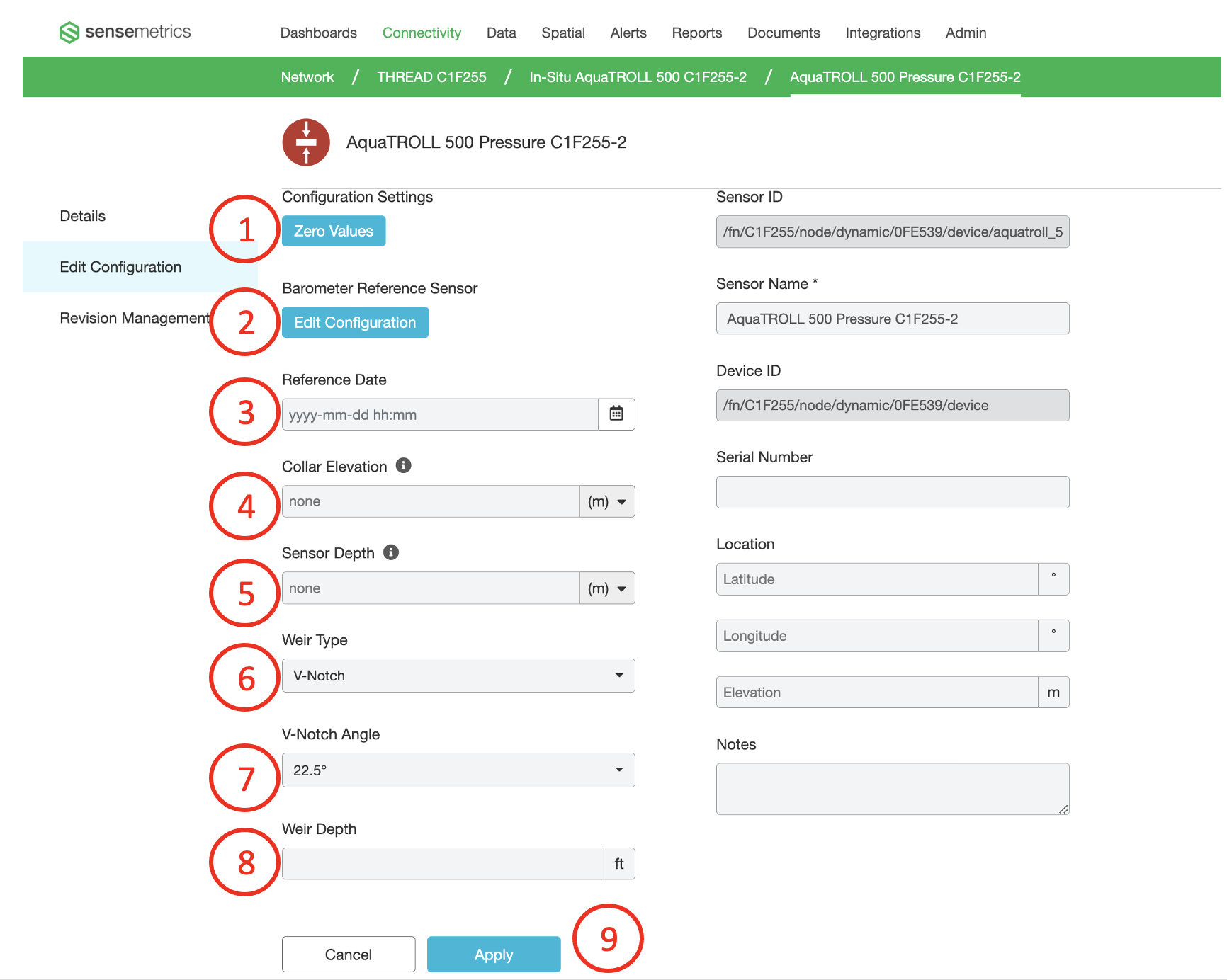The image size is (1227, 980).
Task: Click the Sensor Depth input field
Action: click(431, 588)
